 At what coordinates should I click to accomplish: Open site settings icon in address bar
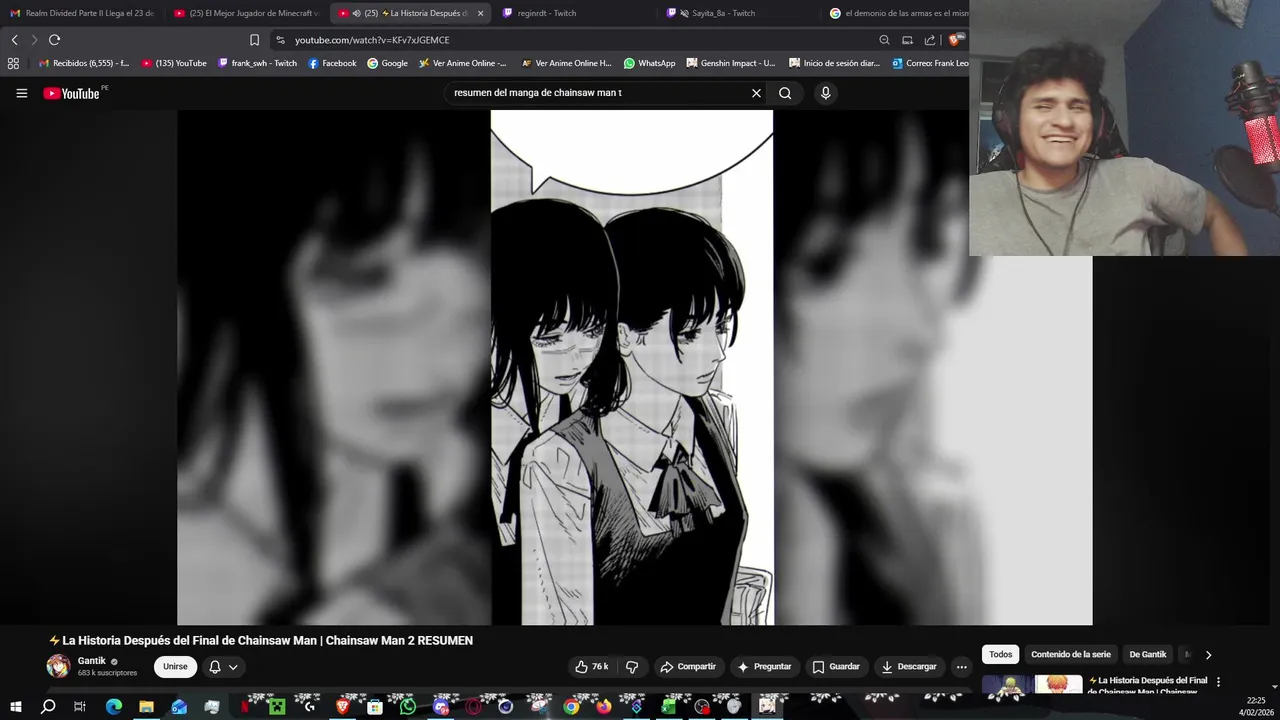280,40
